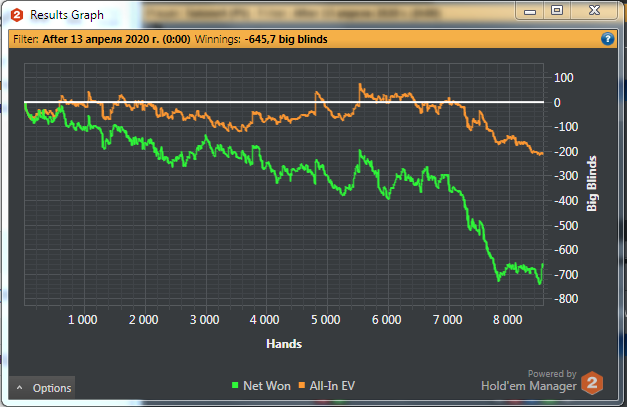Click the 'Filter:' label in the orange bar
This screenshot has height=407, width=627.
point(26,39)
